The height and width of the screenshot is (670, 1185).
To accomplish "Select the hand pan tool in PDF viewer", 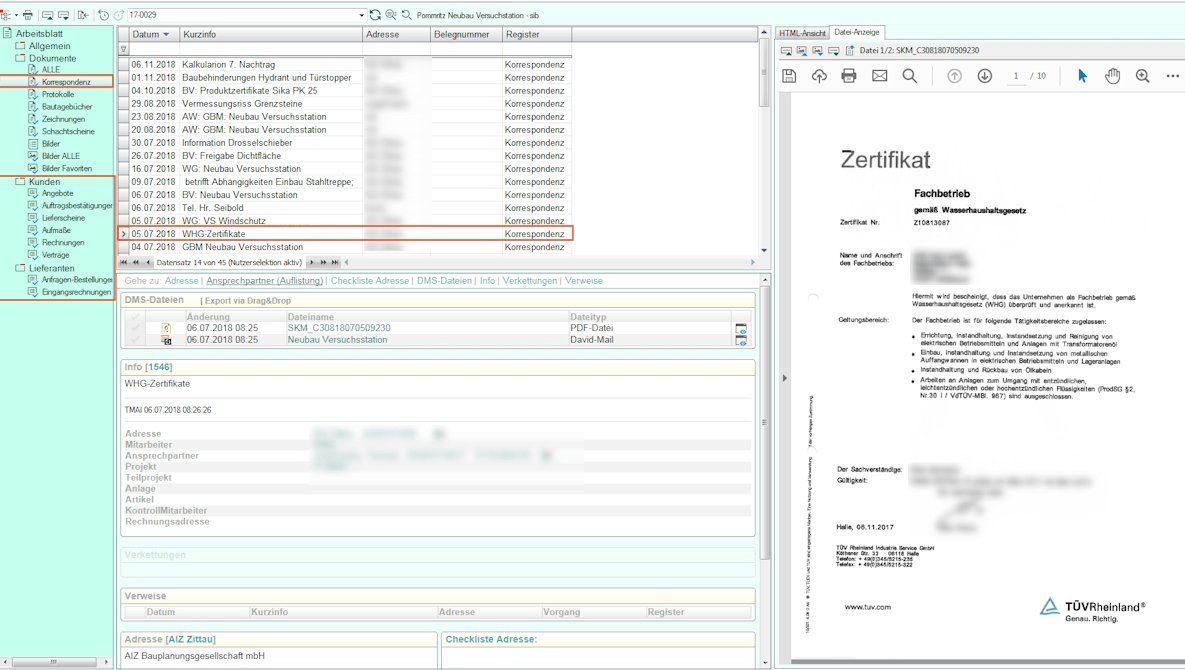I will pyautogui.click(x=1112, y=76).
